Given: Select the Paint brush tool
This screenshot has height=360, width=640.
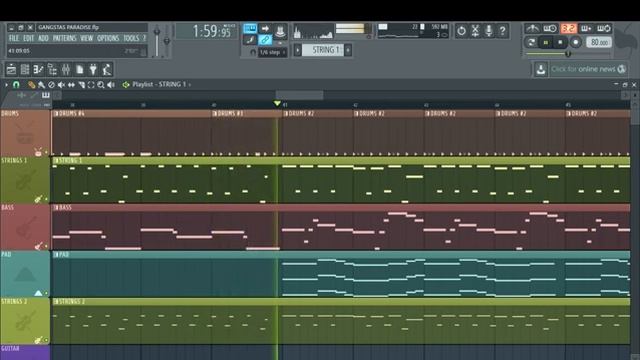Looking at the screenshot, I should [x=41, y=84].
